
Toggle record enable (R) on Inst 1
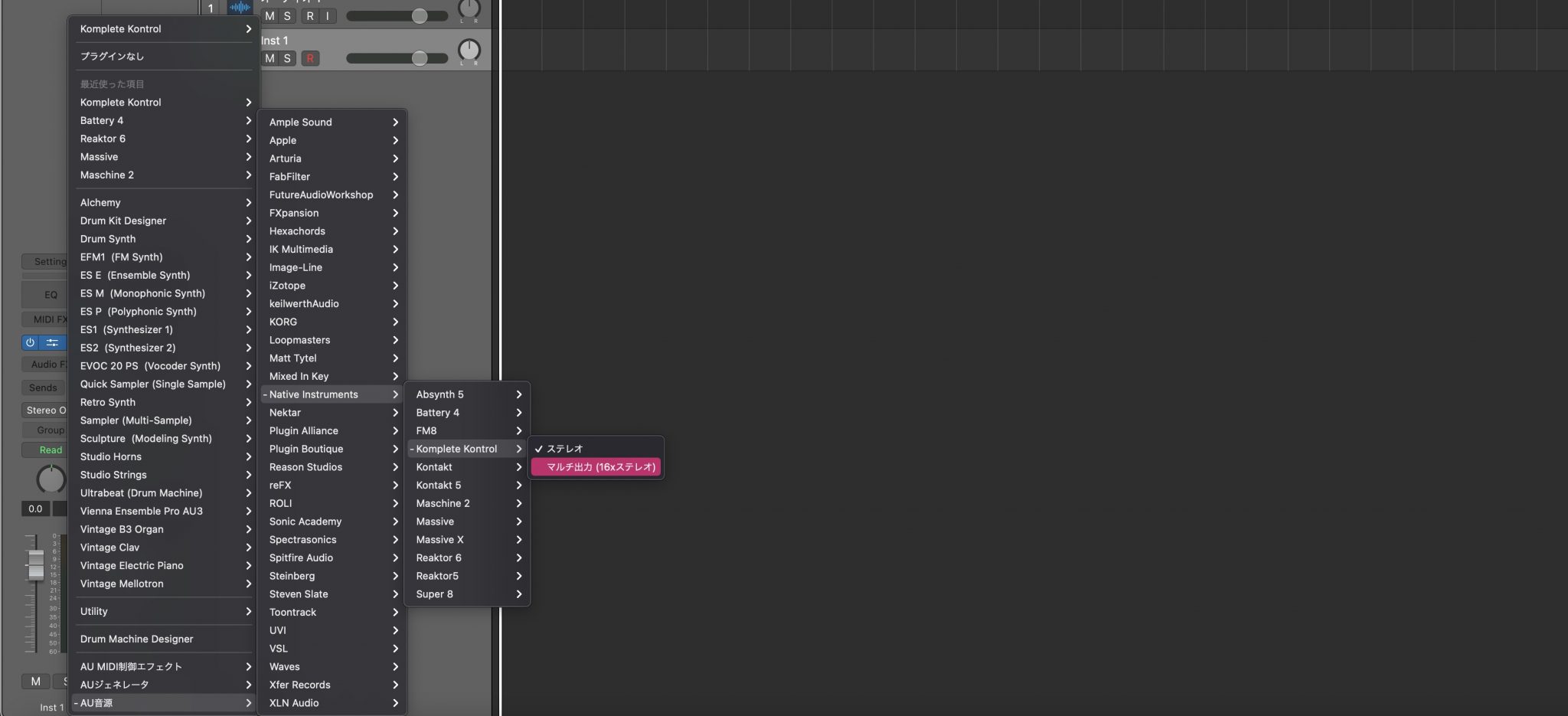(311, 58)
